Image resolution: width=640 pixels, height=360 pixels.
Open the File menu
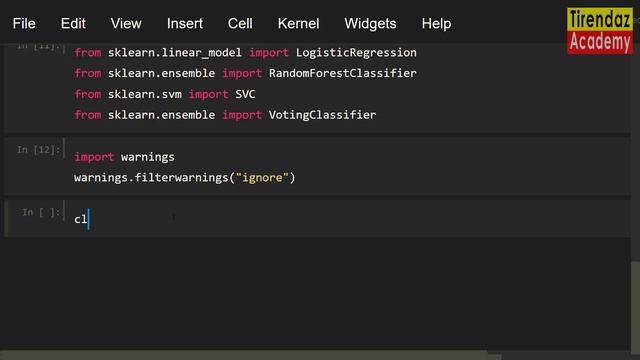click(x=24, y=23)
